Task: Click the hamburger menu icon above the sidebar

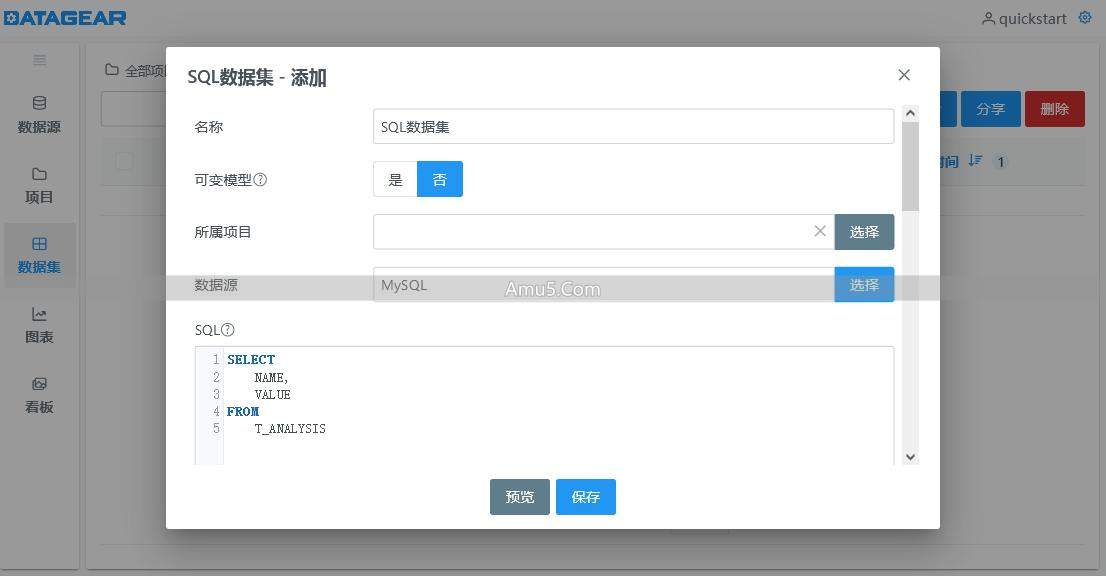Action: tap(39, 60)
